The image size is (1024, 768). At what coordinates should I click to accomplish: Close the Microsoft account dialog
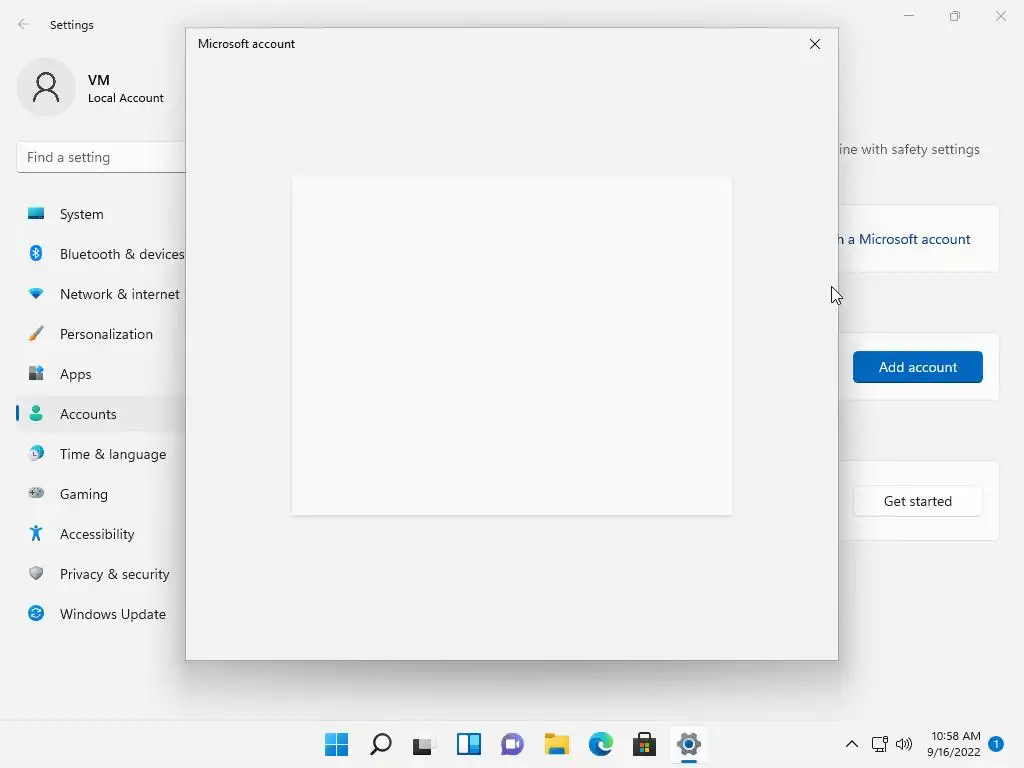(814, 44)
